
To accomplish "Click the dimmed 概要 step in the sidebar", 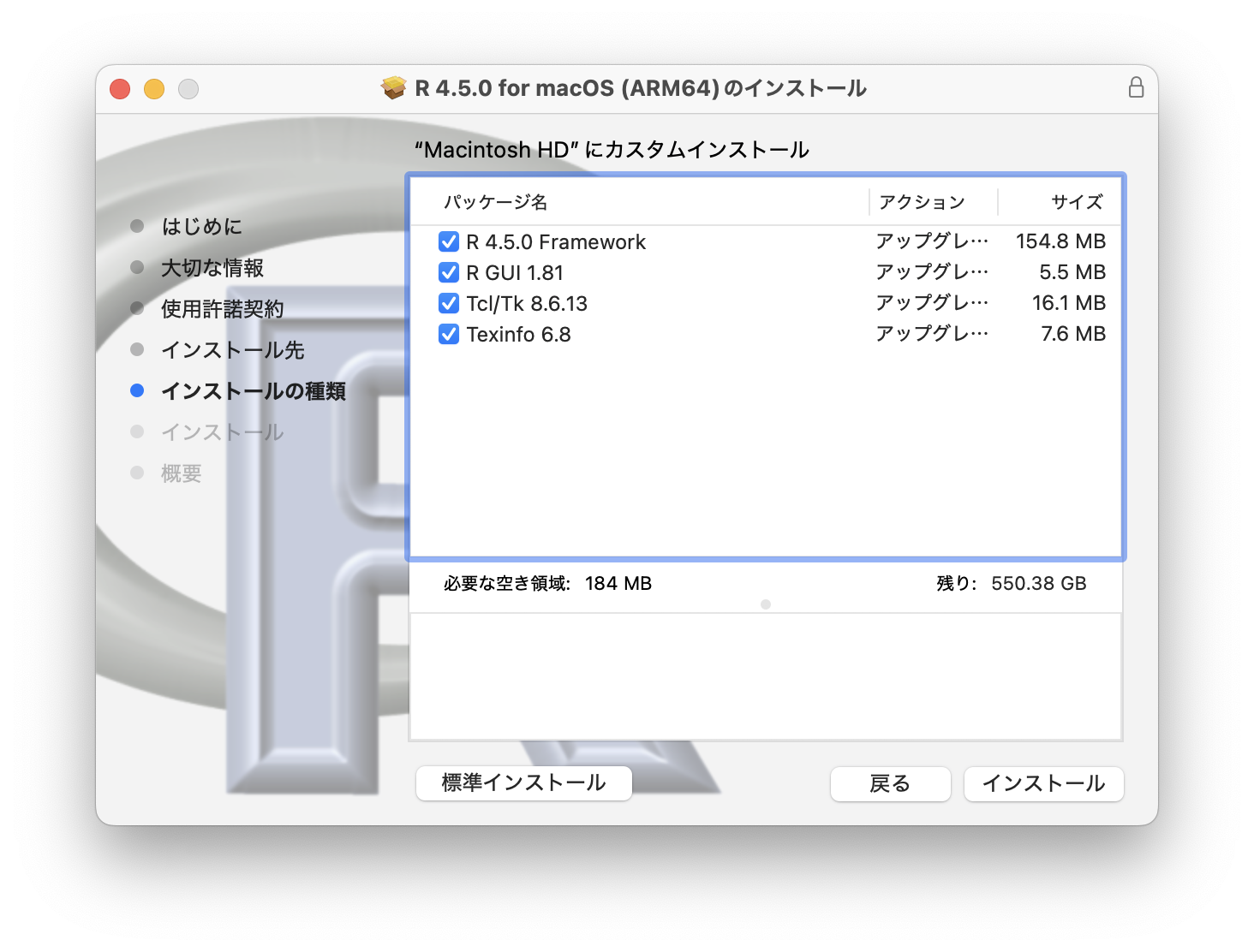I will (182, 473).
